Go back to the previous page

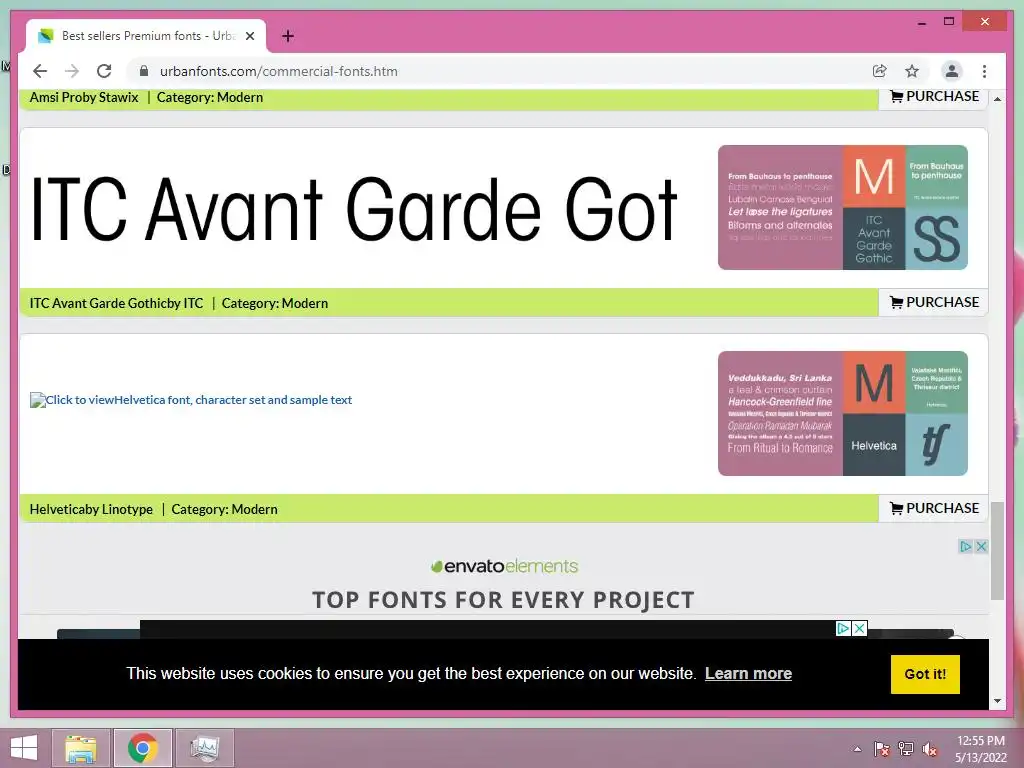pos(40,71)
